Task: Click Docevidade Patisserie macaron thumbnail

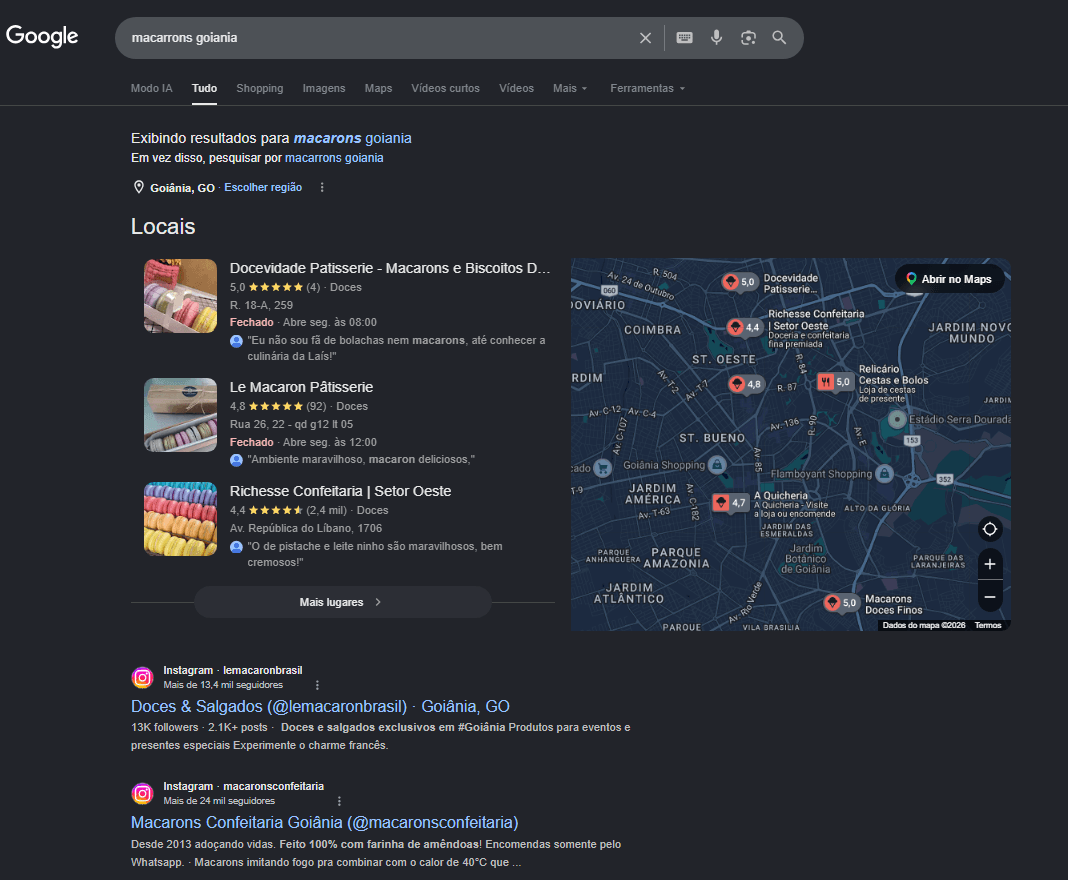Action: click(180, 296)
